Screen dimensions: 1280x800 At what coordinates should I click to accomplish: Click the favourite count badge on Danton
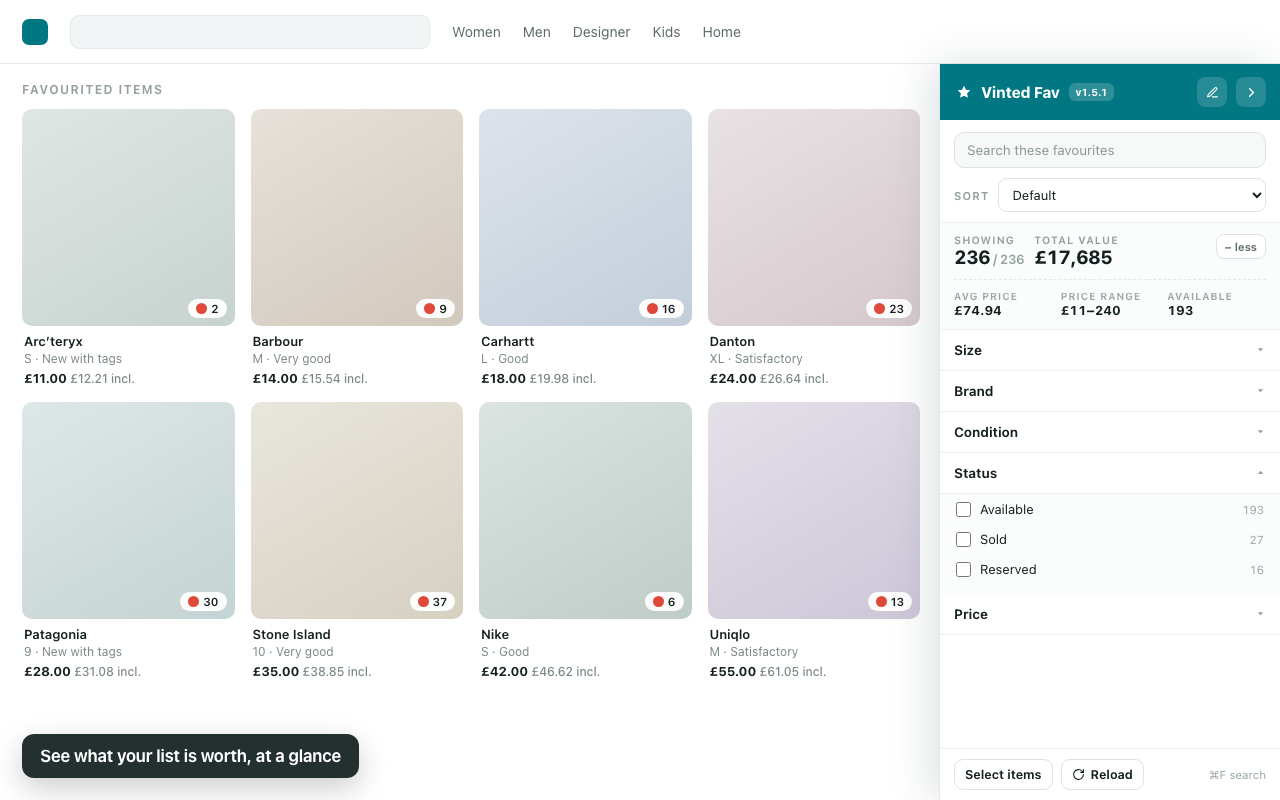889,309
